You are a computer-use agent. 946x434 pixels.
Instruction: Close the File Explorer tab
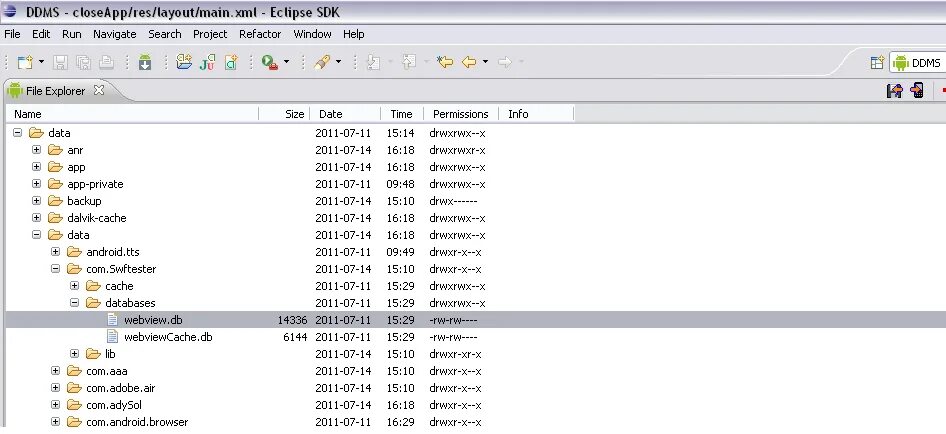(99, 90)
